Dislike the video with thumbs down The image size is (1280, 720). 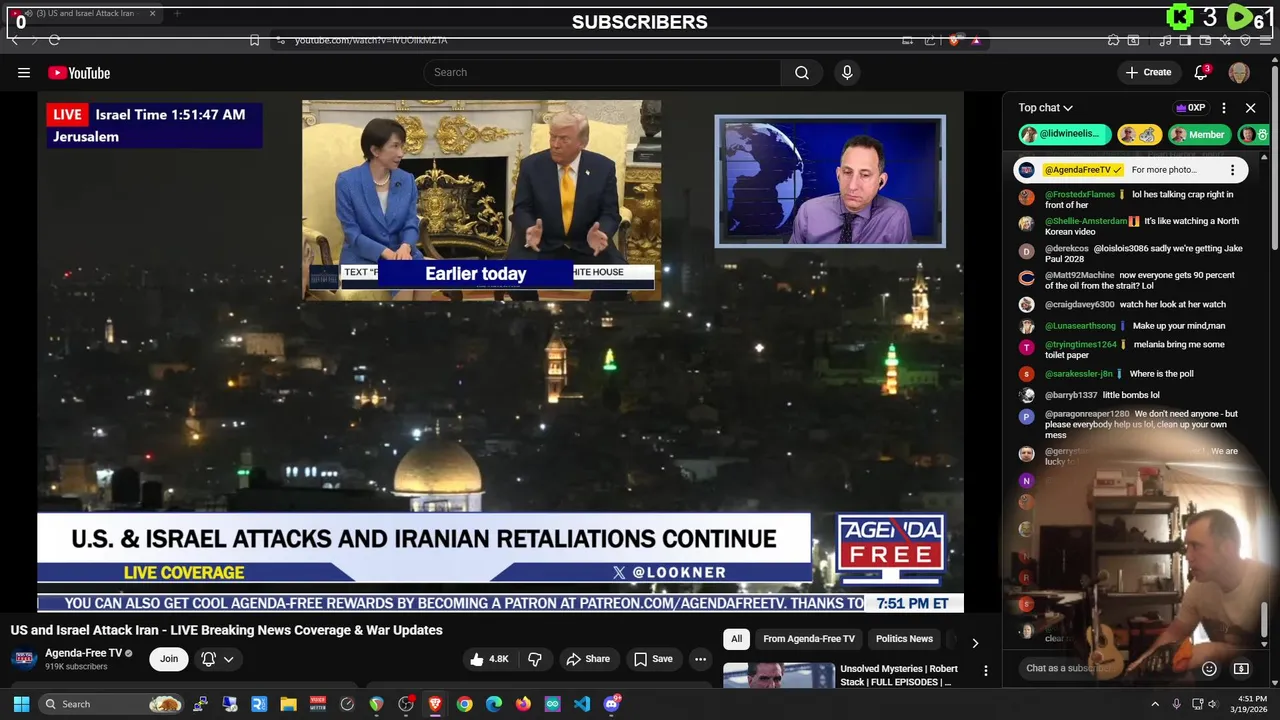click(x=535, y=659)
